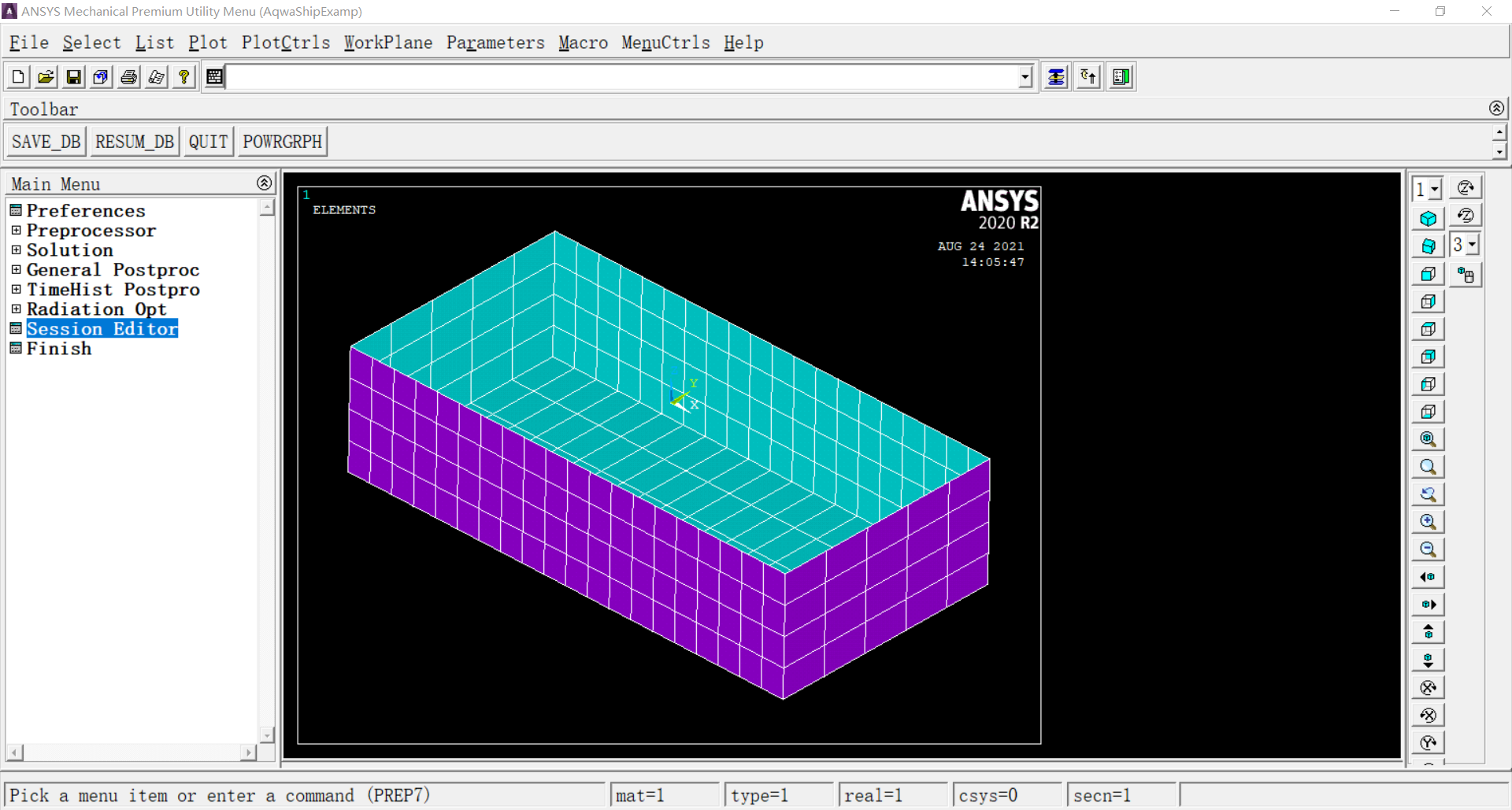Expand the Solution tree node

point(16,250)
